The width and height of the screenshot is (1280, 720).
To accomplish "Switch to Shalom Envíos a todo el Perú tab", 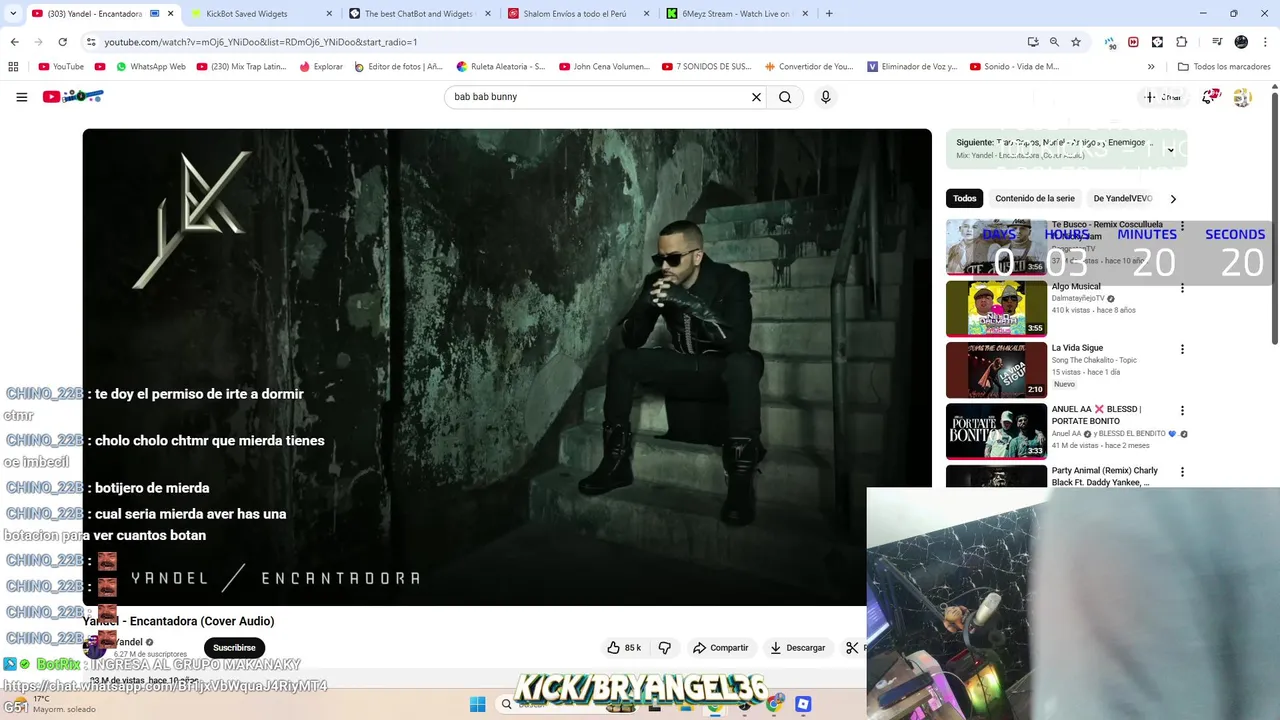I will pos(577,14).
